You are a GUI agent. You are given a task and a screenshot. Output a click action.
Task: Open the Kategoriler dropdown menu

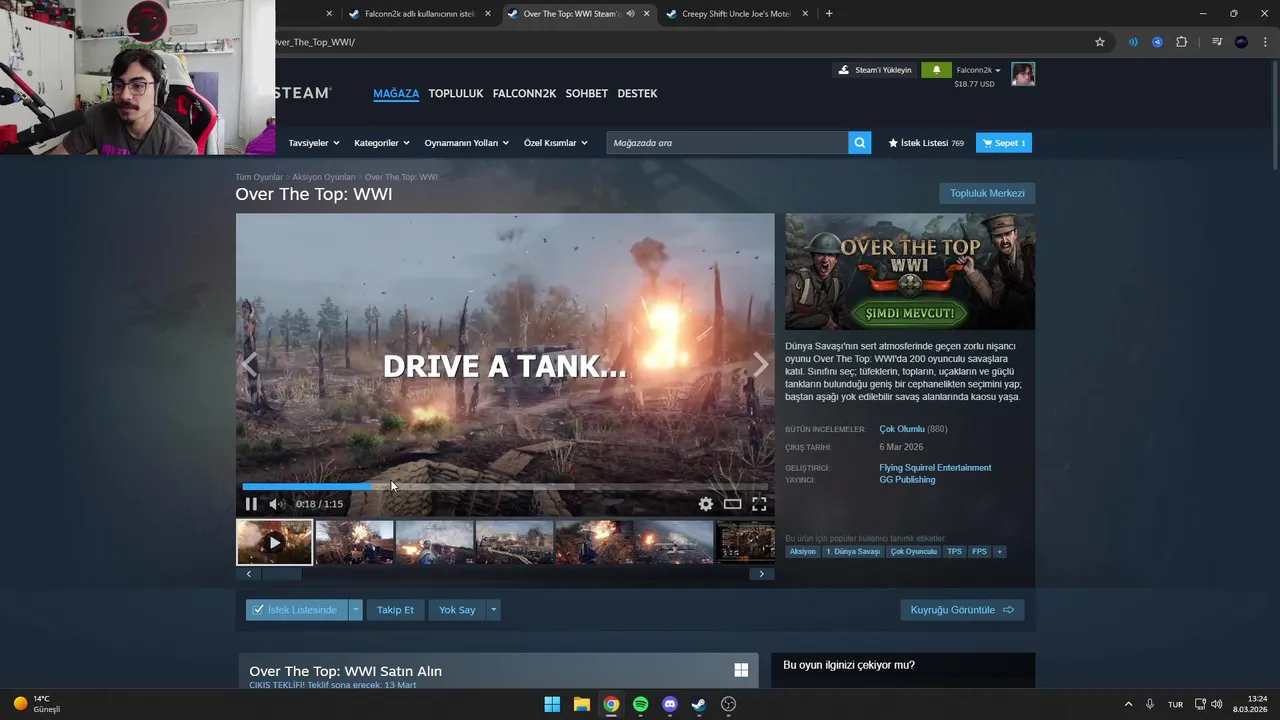pos(382,143)
